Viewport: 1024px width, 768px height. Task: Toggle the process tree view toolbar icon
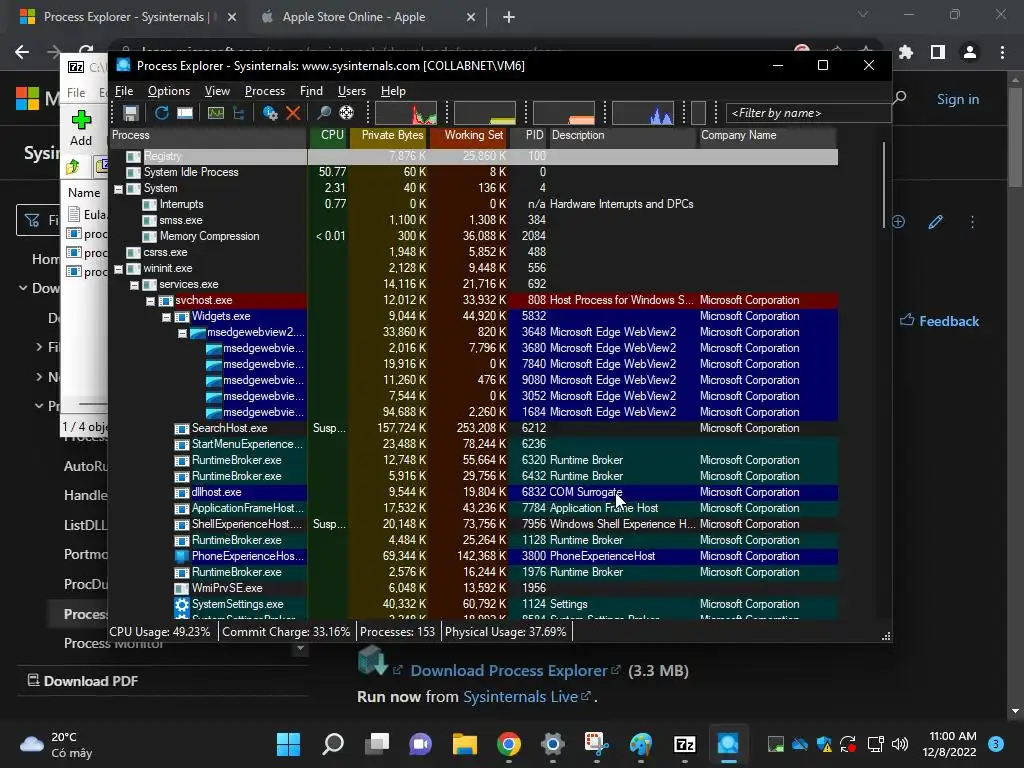coord(239,113)
